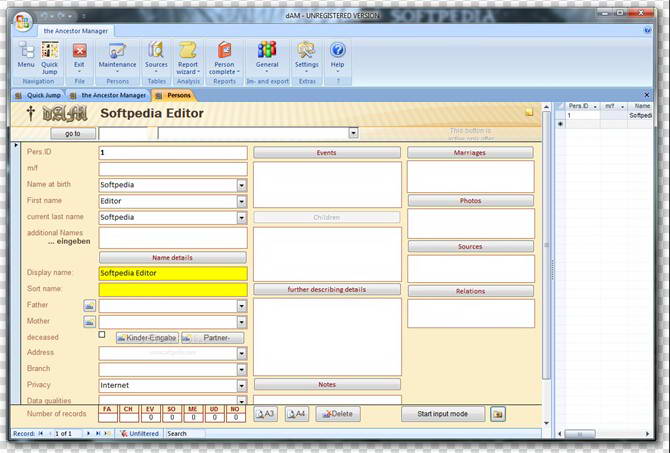Open the go to person combo dropdown

(x=353, y=133)
